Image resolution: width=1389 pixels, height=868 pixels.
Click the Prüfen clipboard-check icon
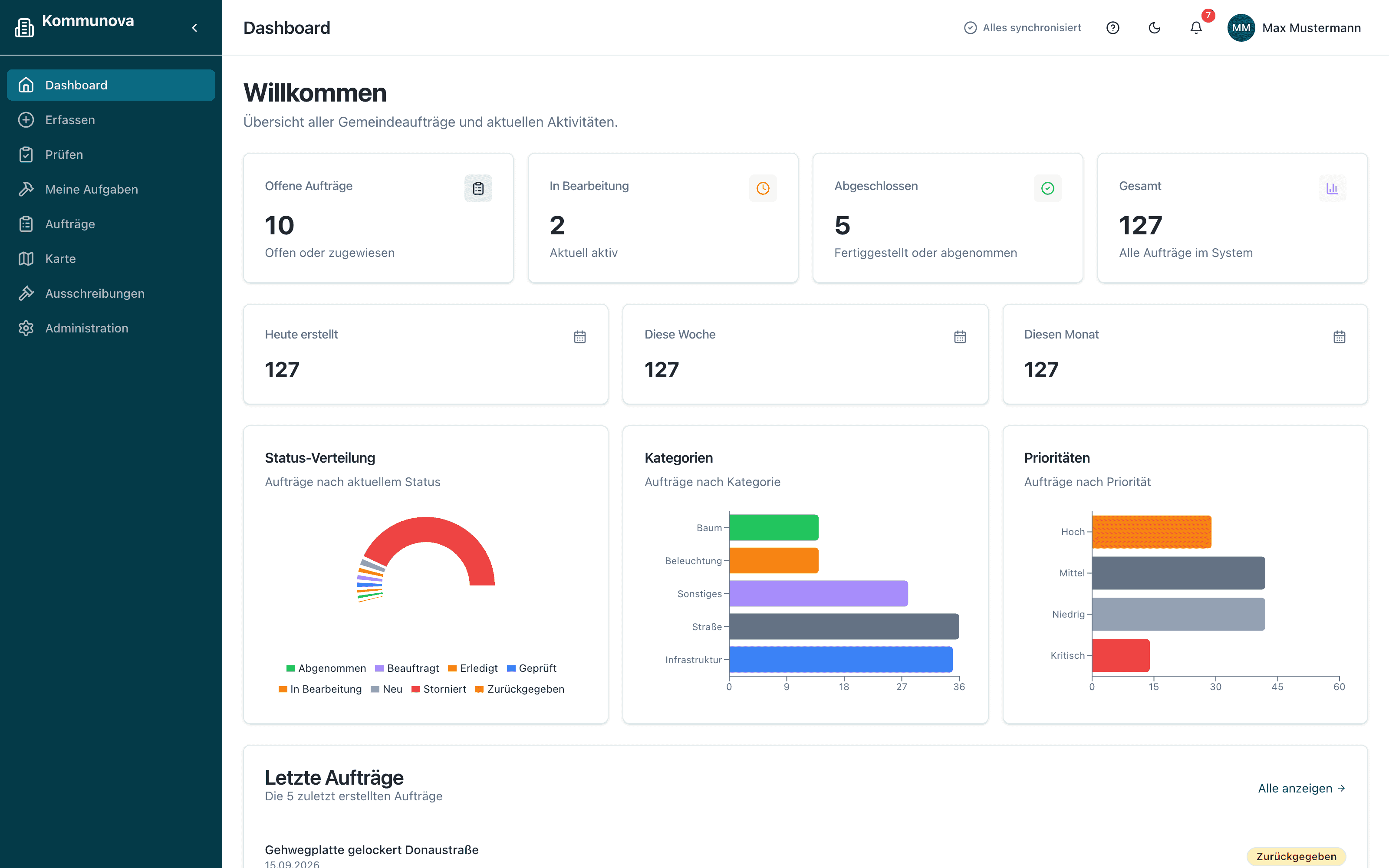[26, 155]
